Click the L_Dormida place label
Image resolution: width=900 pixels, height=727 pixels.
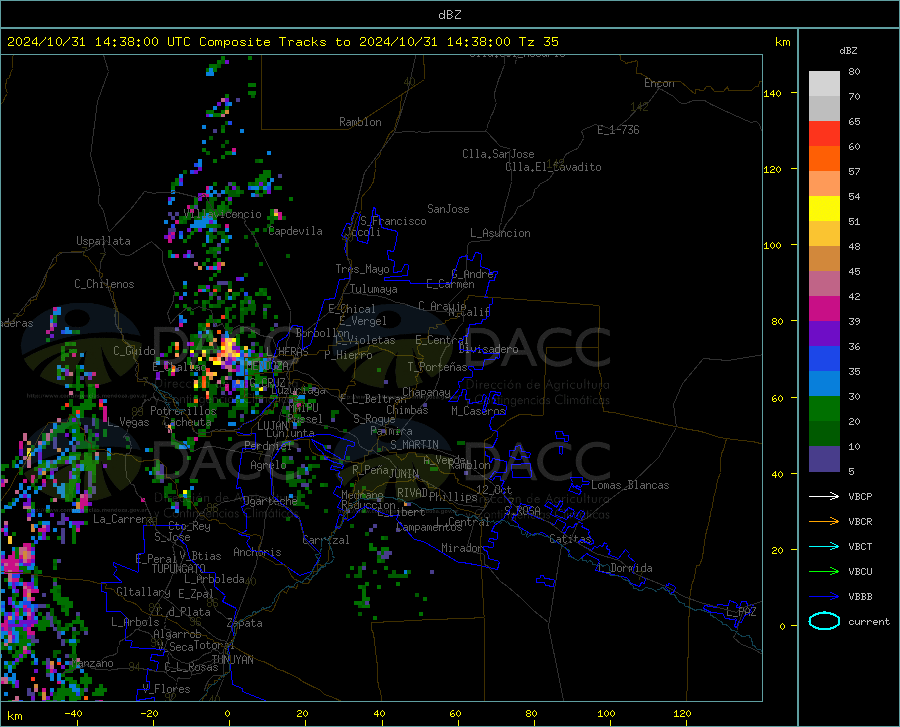click(x=625, y=568)
